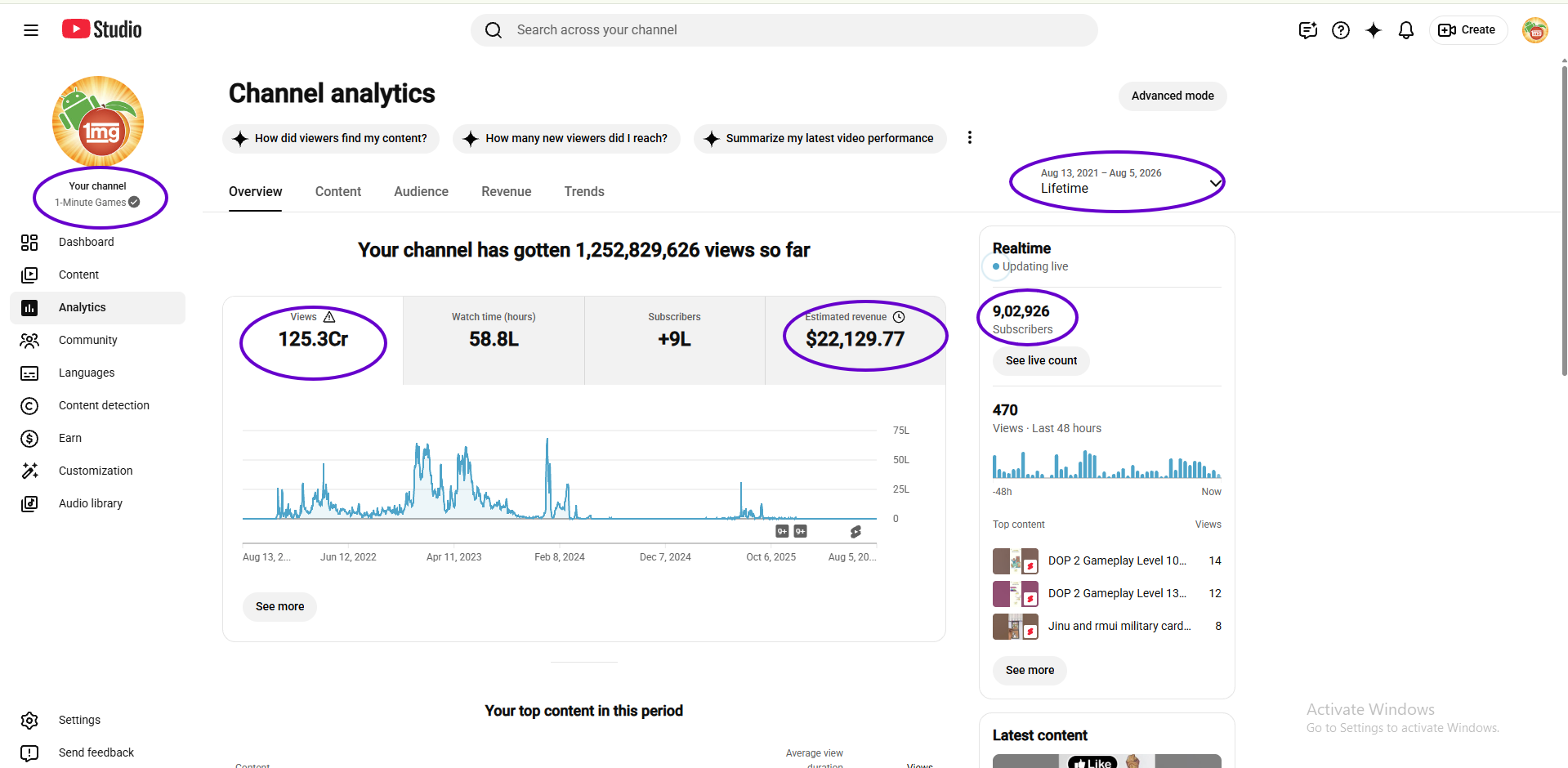Screen dimensions: 1568x768
Task: Click the second 9+ videos marker under chart
Action: point(801,532)
